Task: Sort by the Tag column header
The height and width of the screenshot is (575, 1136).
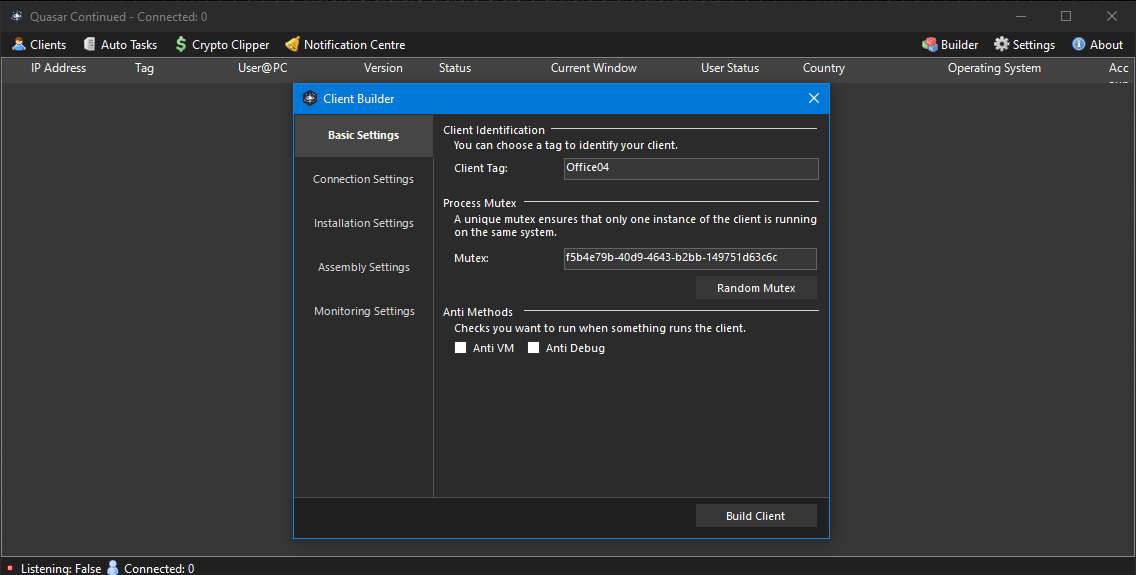Action: pos(144,68)
